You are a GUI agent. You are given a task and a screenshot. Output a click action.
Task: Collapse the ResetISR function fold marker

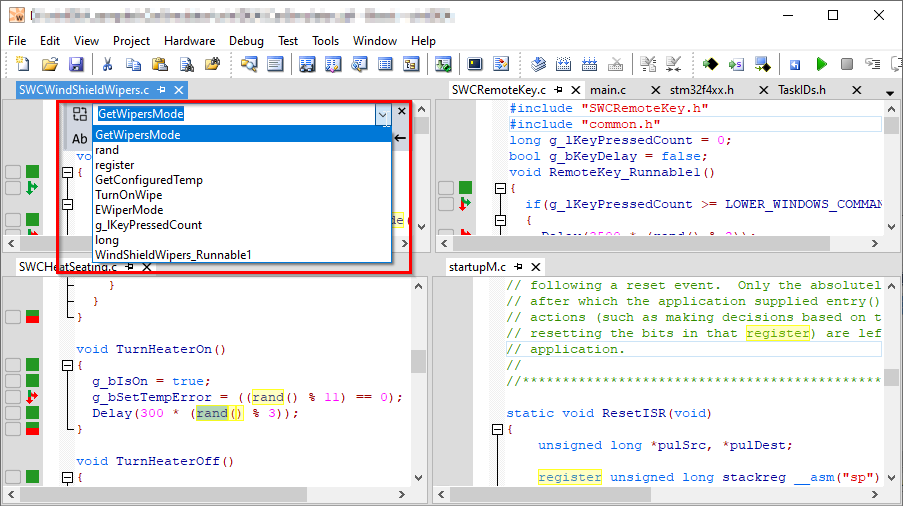coord(497,429)
